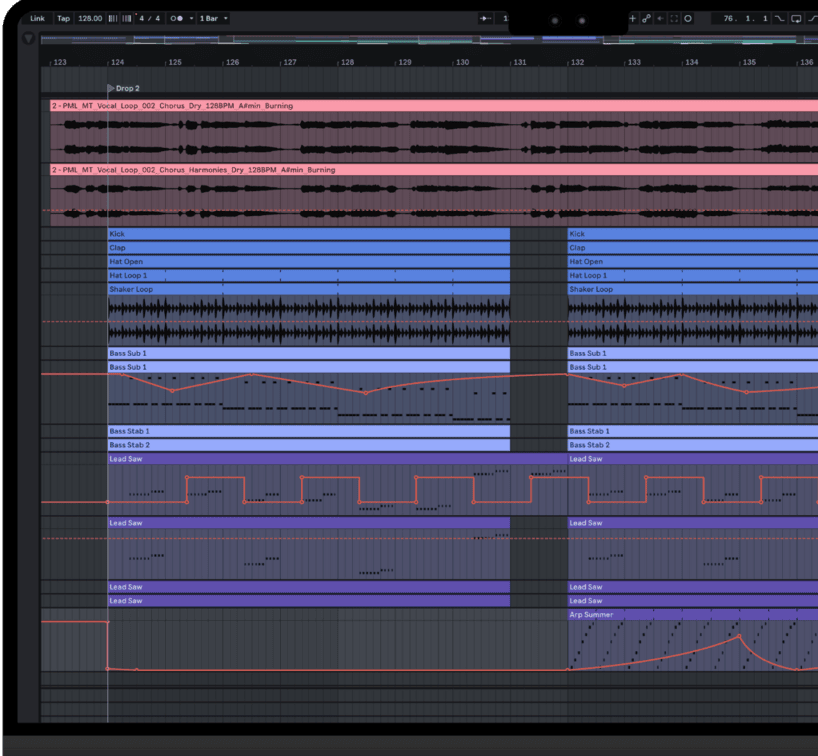The width and height of the screenshot is (818, 756).
Task: Toggle the Loop switch icon
Action: tap(796, 18)
